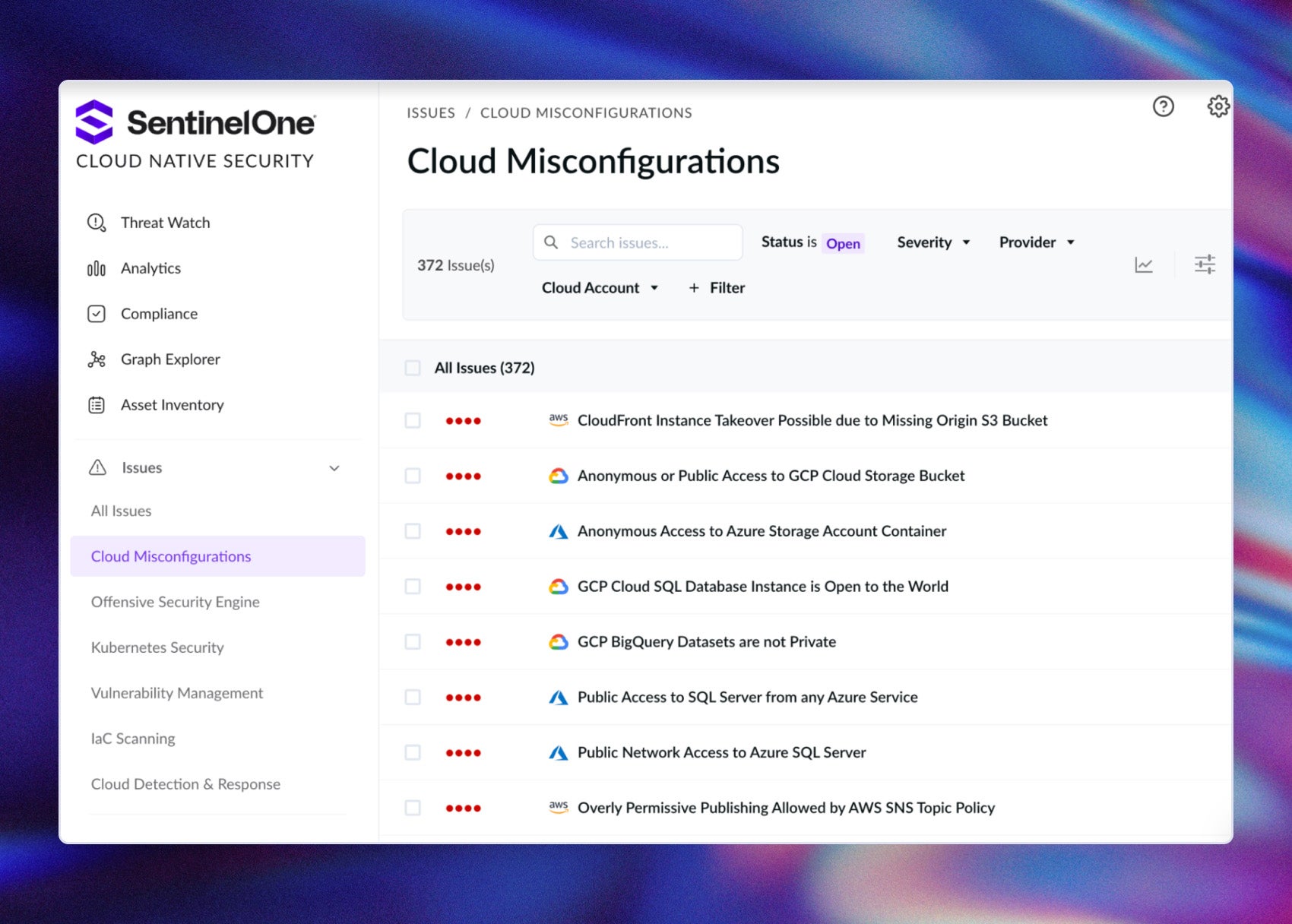This screenshot has width=1292, height=924.
Task: Open the filter sliders settings icon
Action: (1205, 264)
